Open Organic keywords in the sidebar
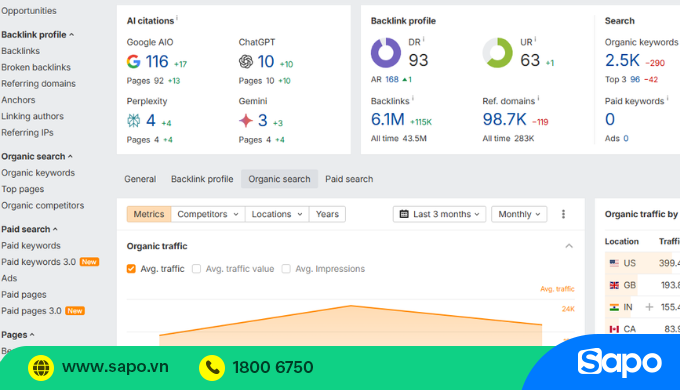680x390 pixels. click(38, 173)
